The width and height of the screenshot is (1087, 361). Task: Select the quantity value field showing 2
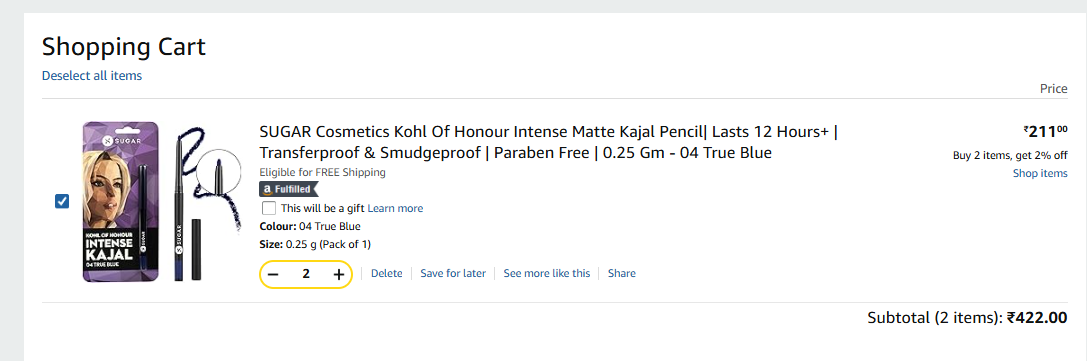click(x=306, y=274)
